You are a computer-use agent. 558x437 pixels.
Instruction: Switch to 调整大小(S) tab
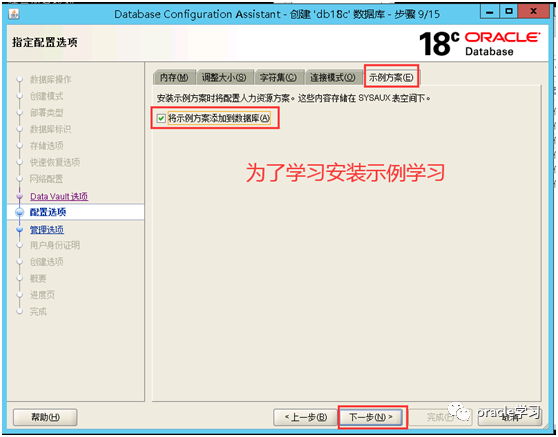click(224, 77)
